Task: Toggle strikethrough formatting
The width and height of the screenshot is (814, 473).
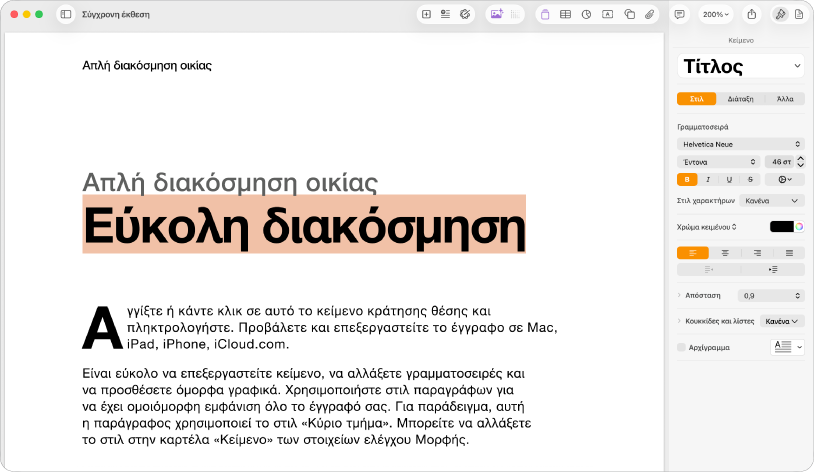Action: [x=750, y=180]
